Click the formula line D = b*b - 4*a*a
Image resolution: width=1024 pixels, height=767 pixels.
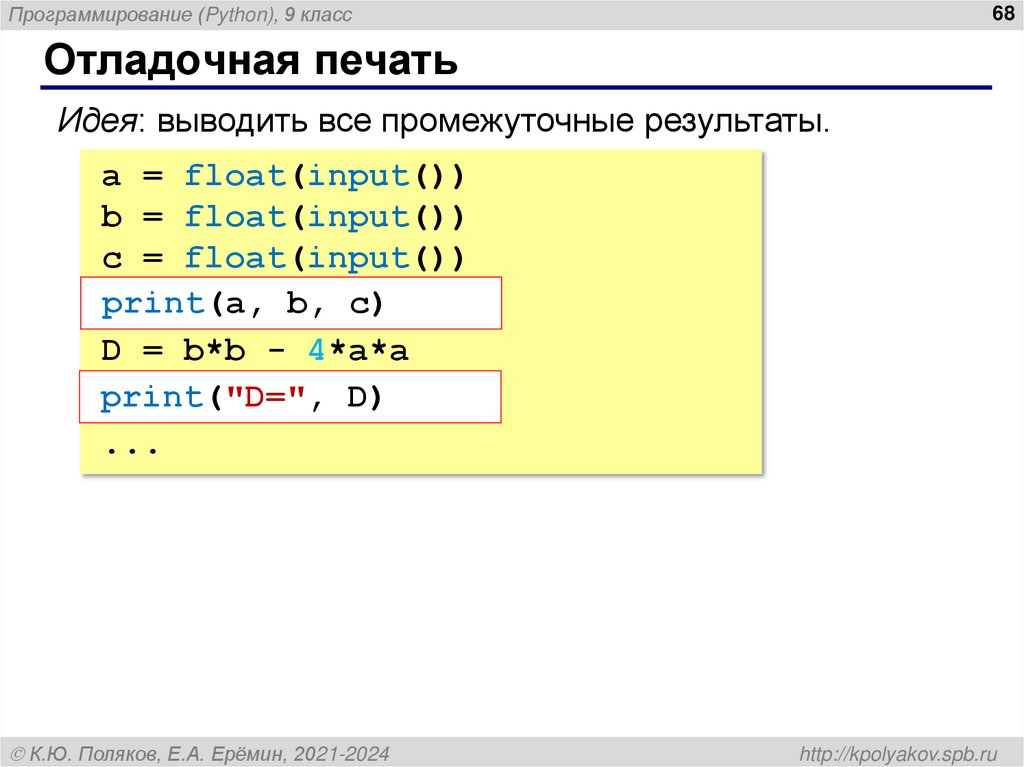(255, 350)
